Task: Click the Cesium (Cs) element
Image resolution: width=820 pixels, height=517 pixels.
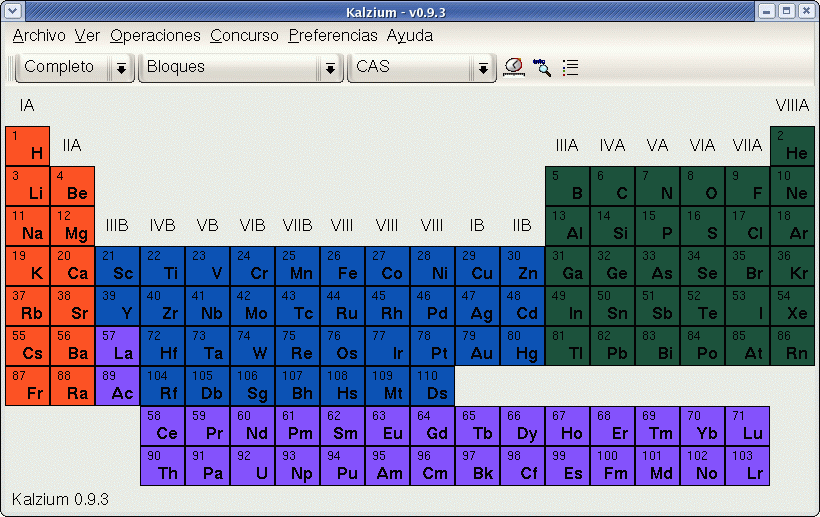Action: coord(28,346)
